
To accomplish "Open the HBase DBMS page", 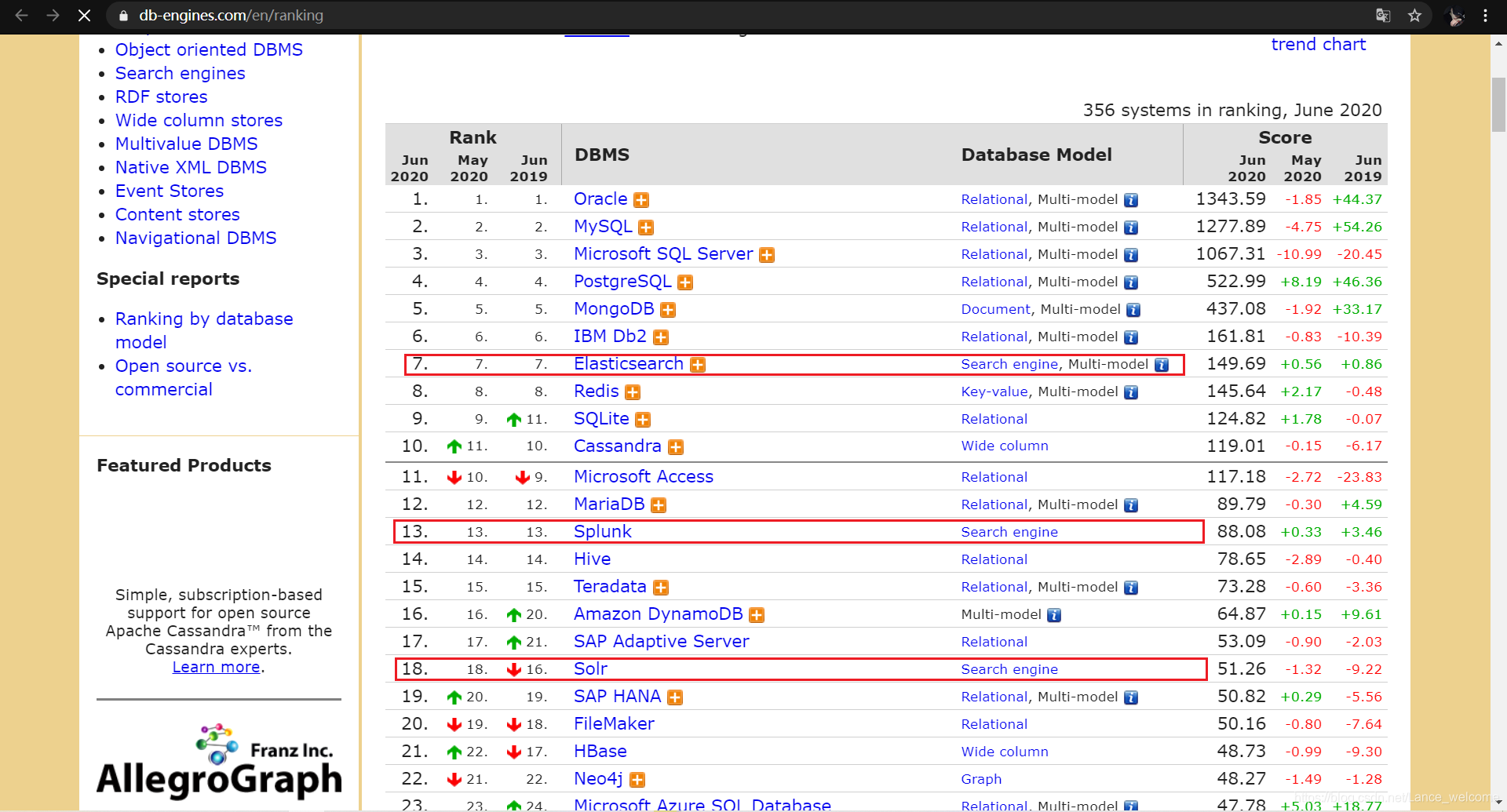I will coord(600,751).
